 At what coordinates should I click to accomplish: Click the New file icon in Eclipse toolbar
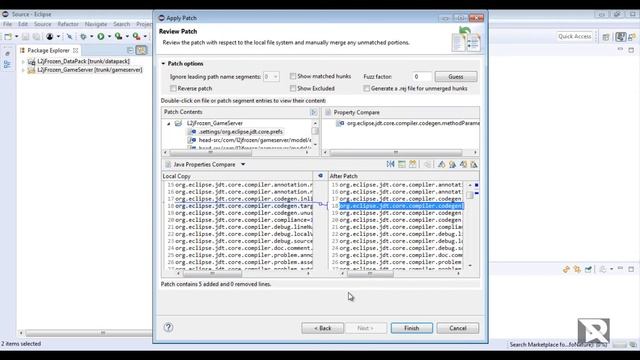8,37
